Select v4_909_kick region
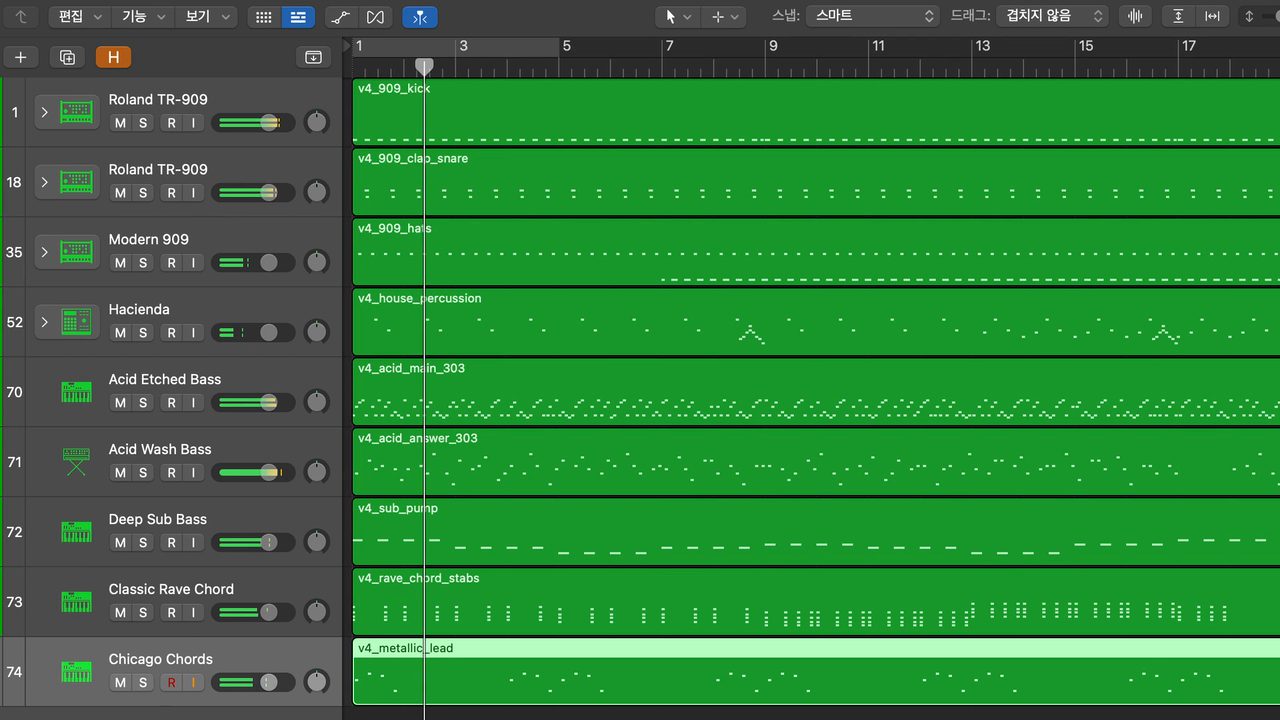This screenshot has width=1280, height=720. [x=816, y=112]
